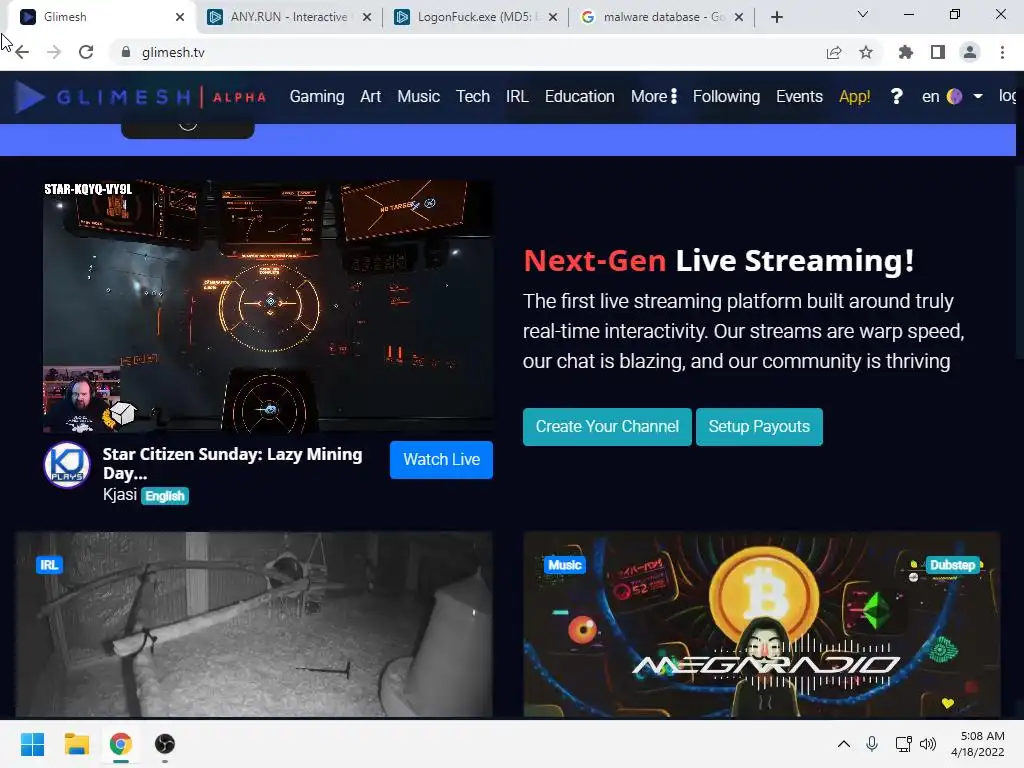Click the Glimesh logo in the navbar
Image resolution: width=1024 pixels, height=768 pixels.
pos(140,97)
